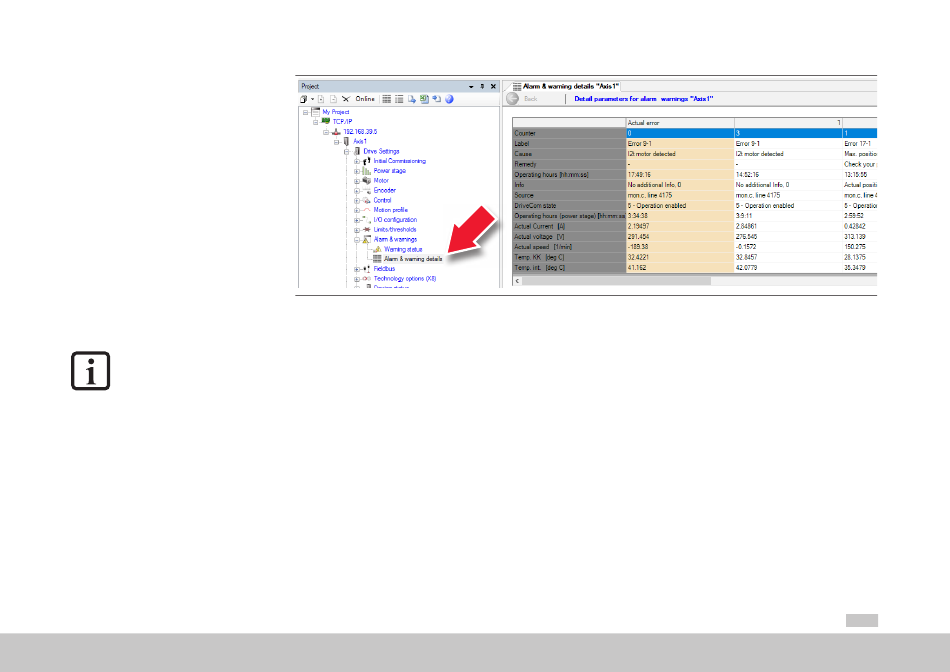The image size is (950, 672).
Task: Expand the Encoder node
Action: point(357,191)
